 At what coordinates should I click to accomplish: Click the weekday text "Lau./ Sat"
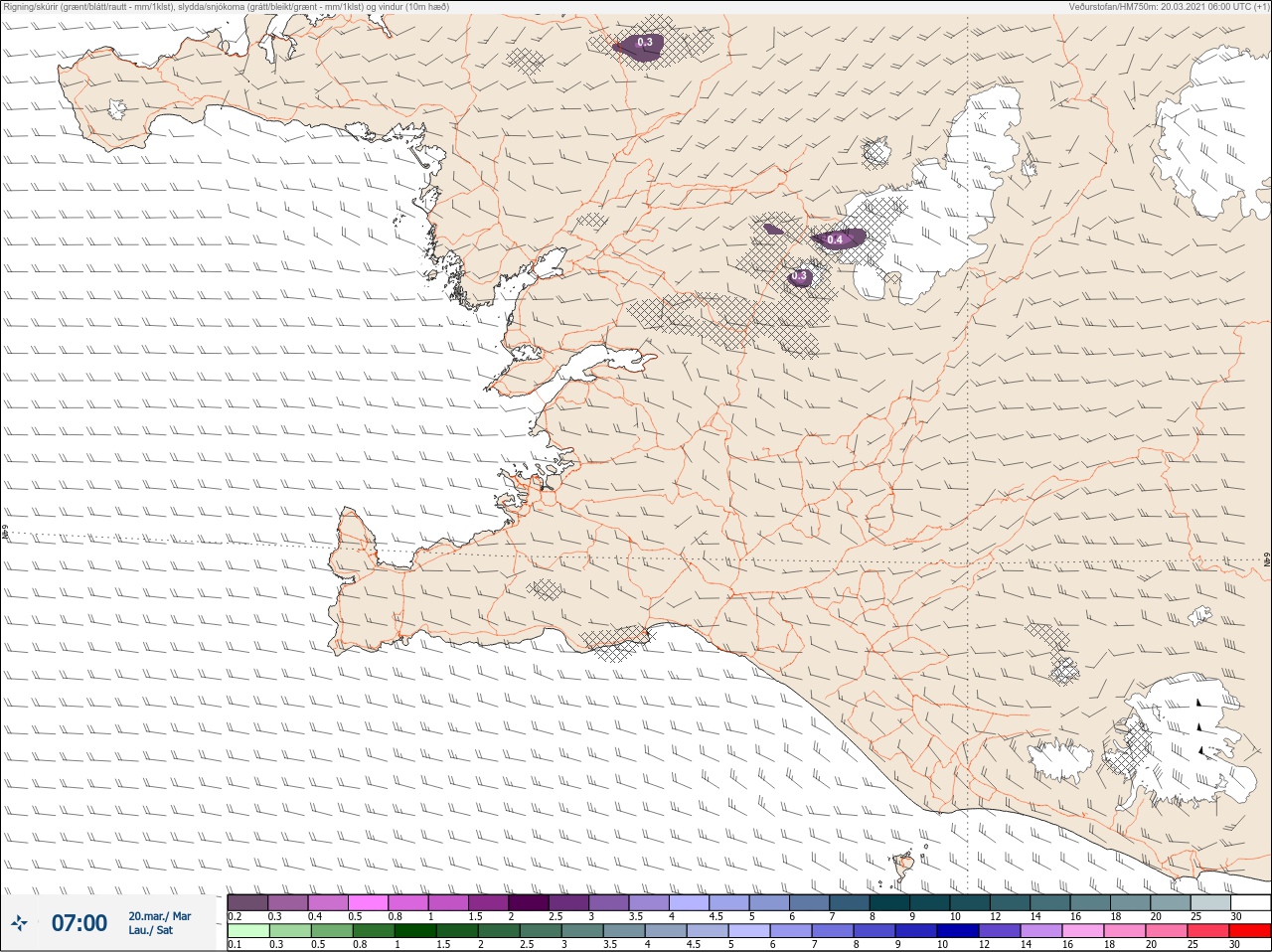(150, 930)
